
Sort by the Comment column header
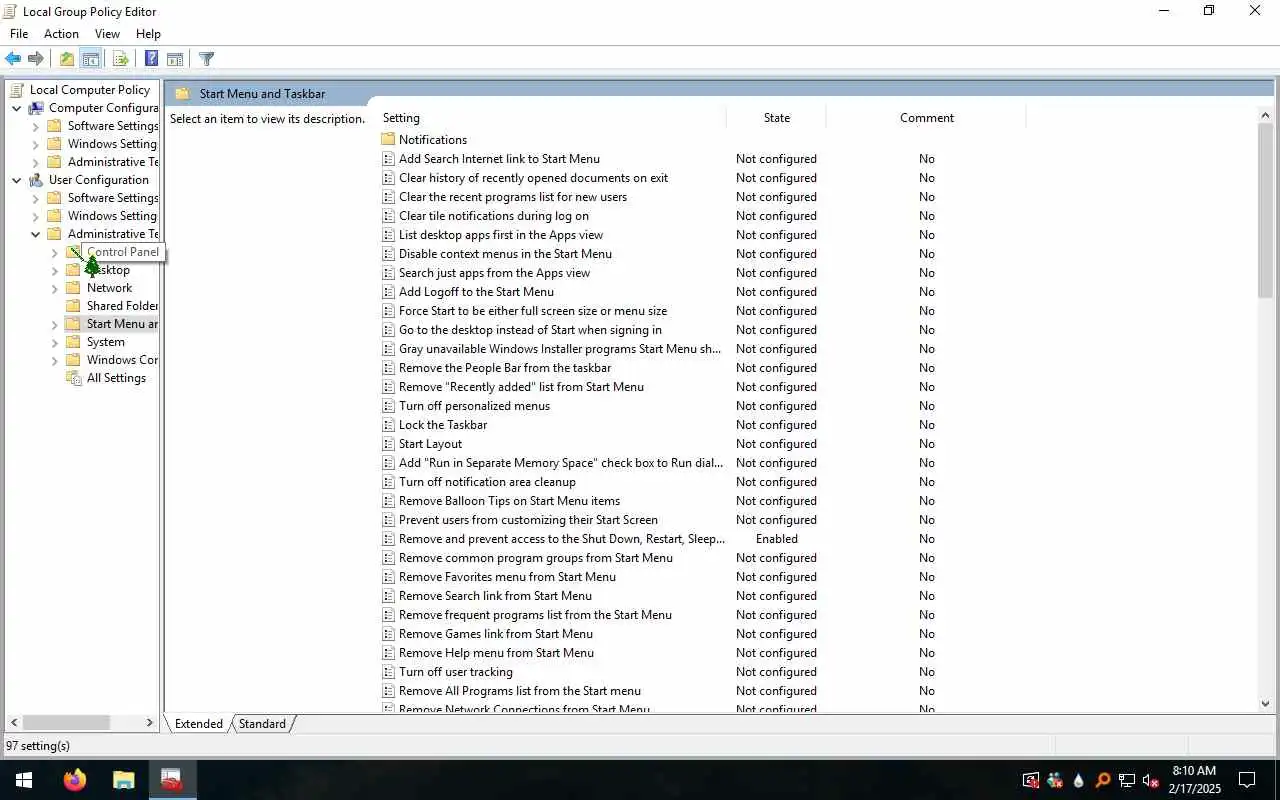tap(926, 118)
